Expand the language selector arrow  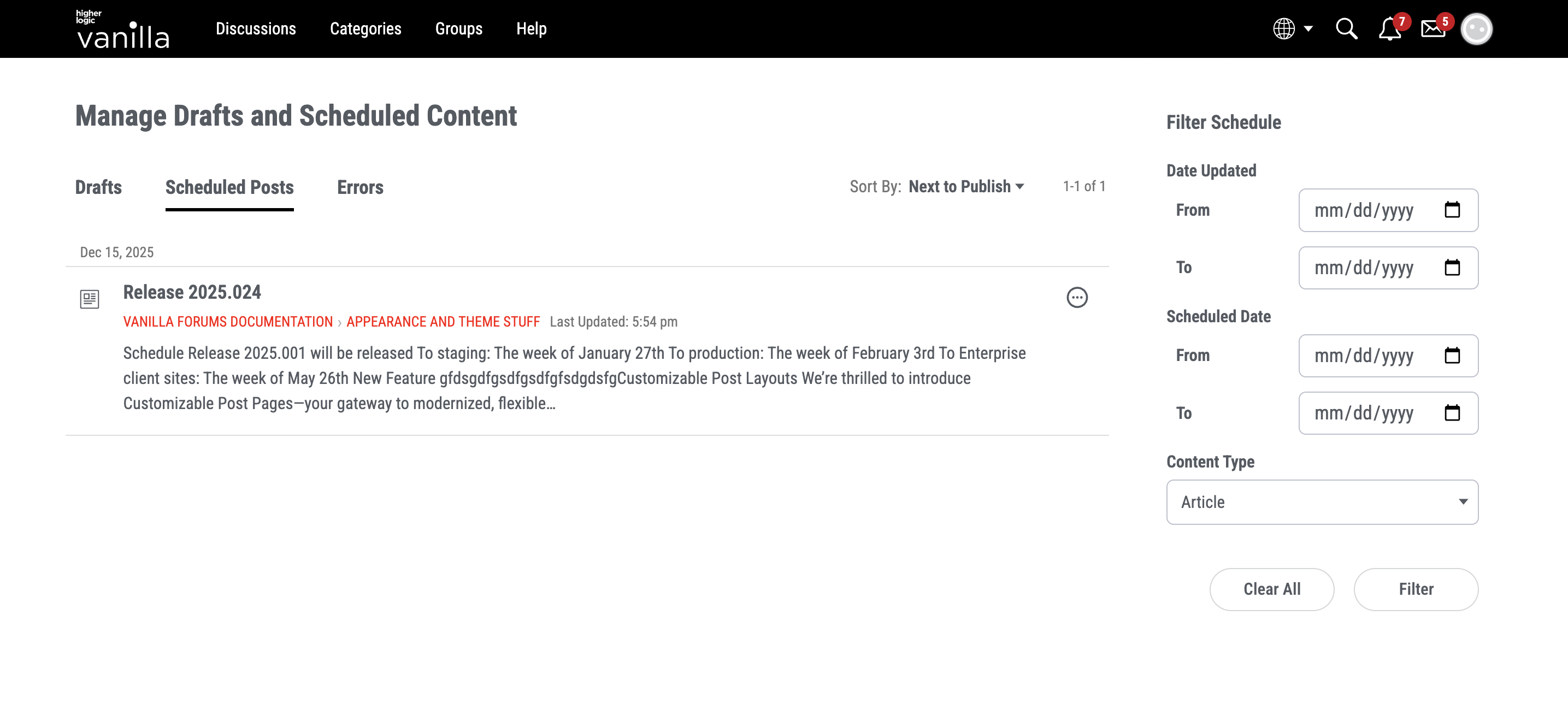tap(1308, 28)
